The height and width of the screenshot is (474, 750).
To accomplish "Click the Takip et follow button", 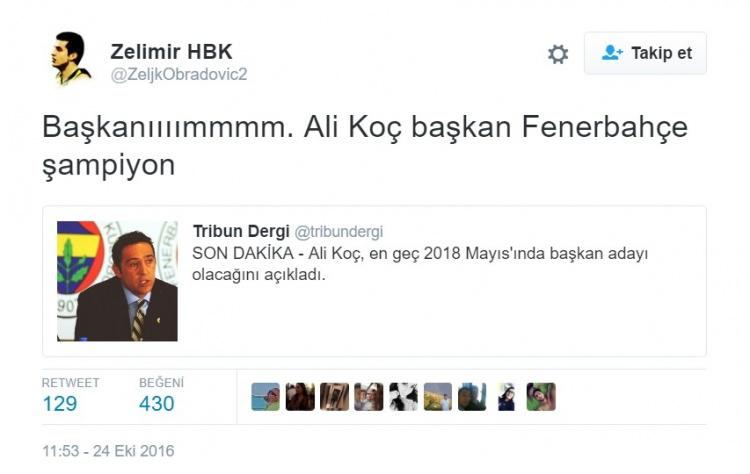I will 645,53.
